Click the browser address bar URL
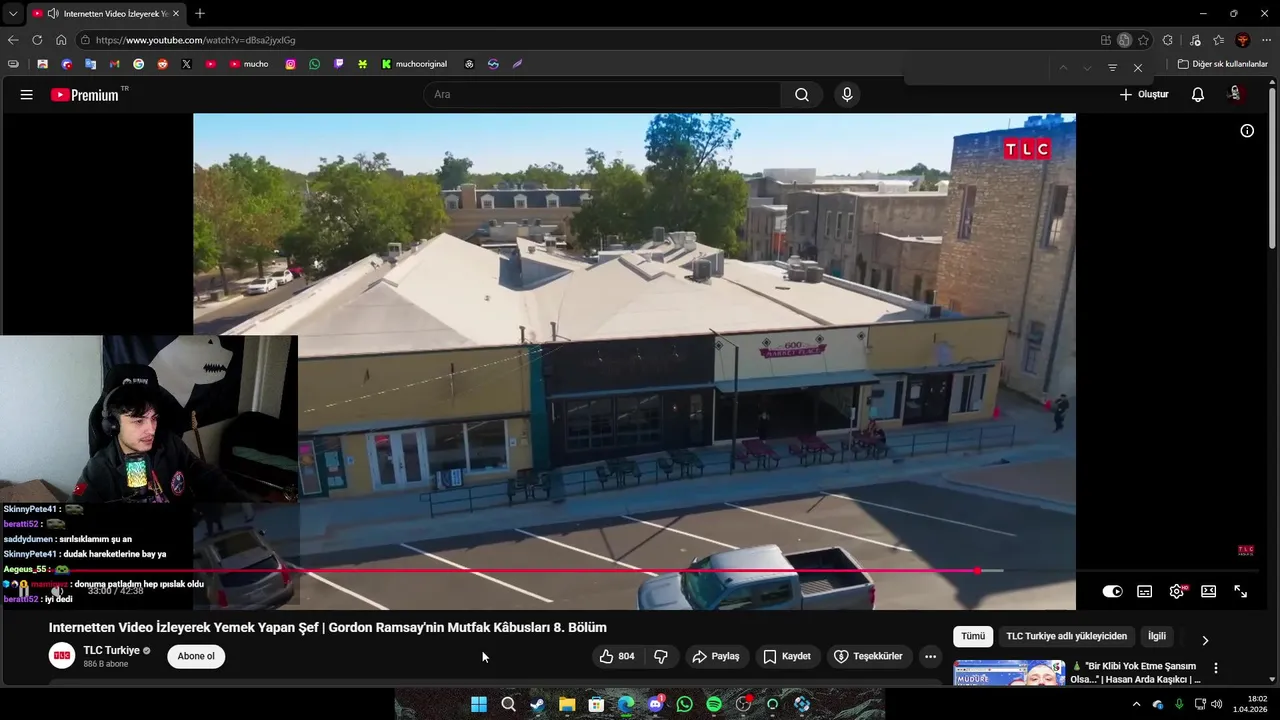This screenshot has height=720, width=1280. pos(196,40)
